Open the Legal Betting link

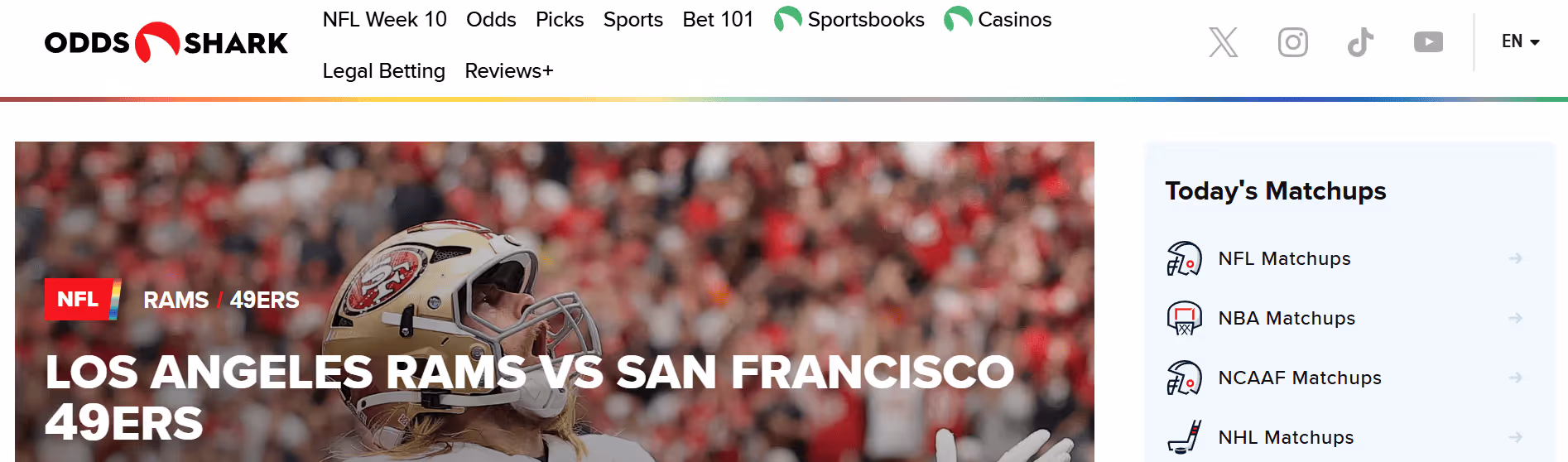pyautogui.click(x=383, y=71)
